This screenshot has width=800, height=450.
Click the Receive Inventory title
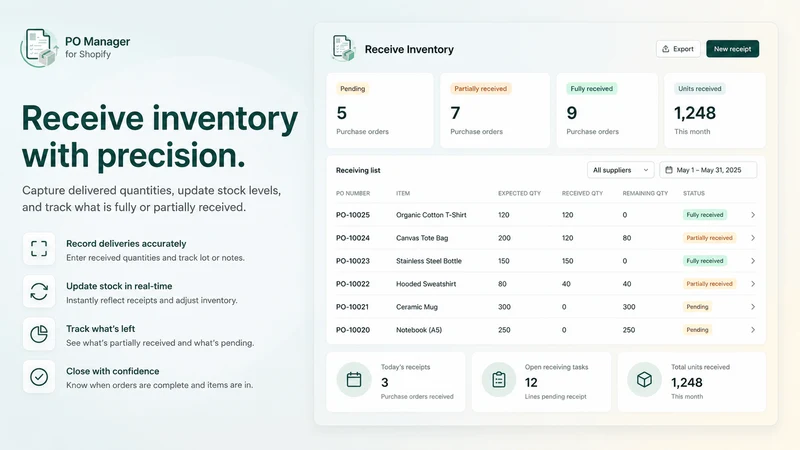(409, 49)
